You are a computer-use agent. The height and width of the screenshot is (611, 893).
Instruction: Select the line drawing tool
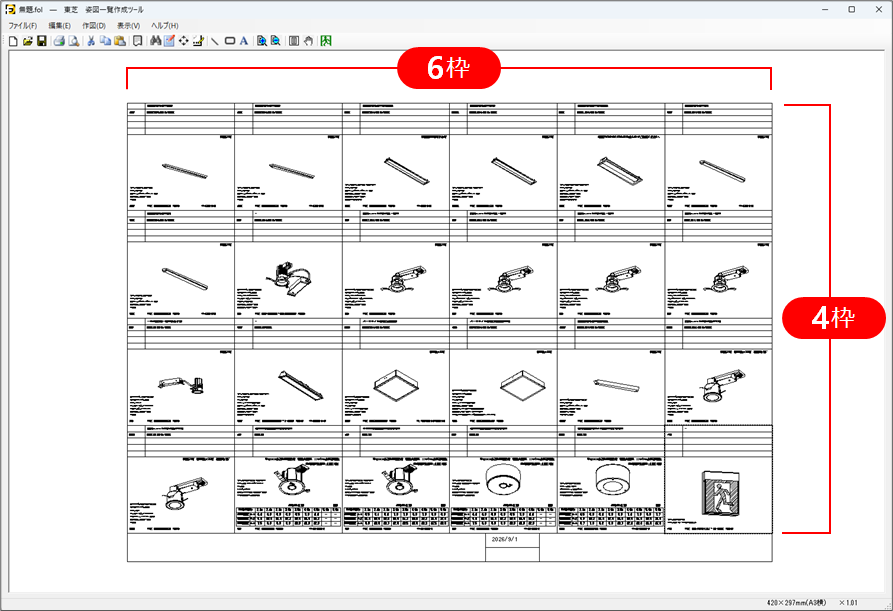215,41
